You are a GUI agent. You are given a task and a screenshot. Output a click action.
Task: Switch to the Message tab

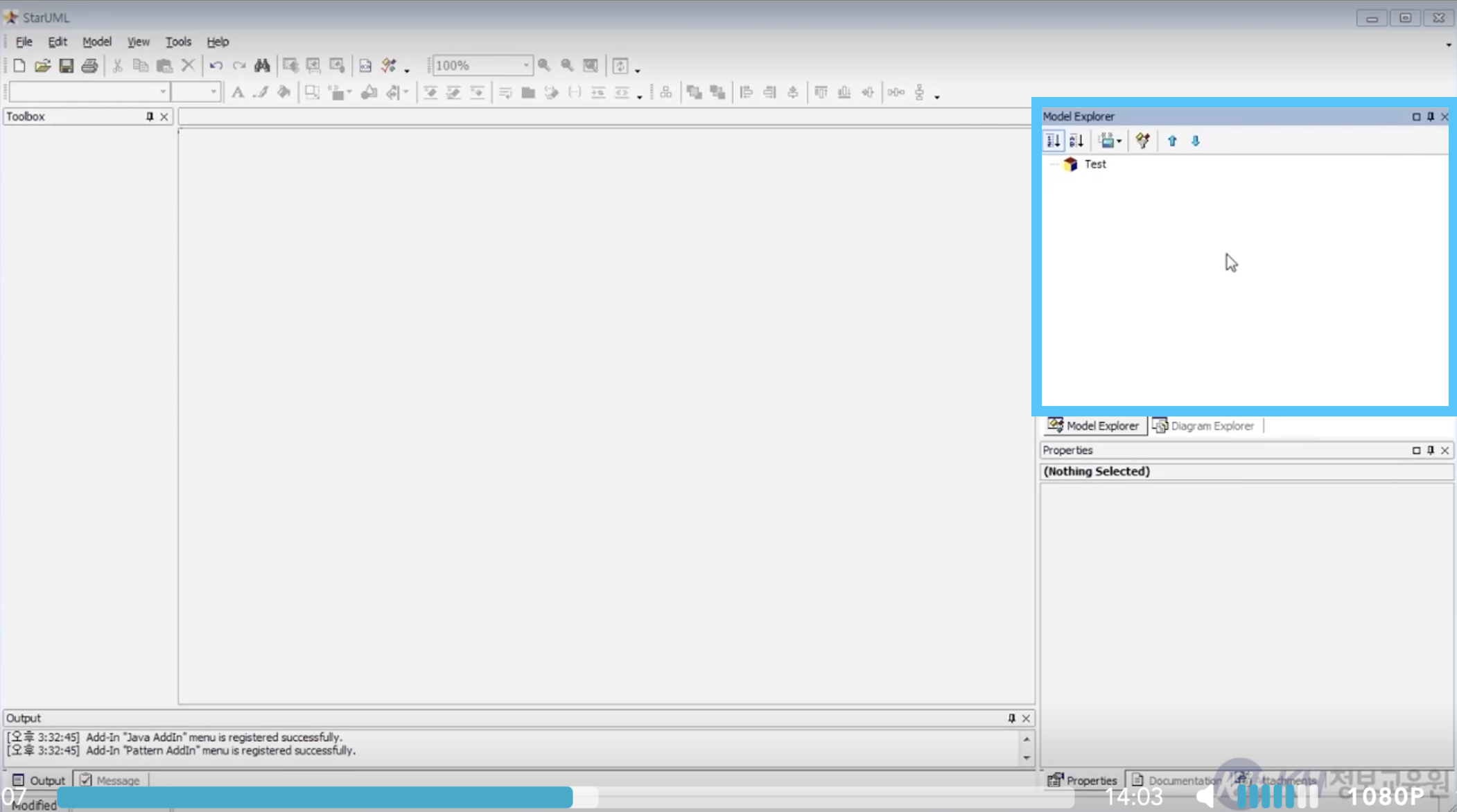coord(110,780)
